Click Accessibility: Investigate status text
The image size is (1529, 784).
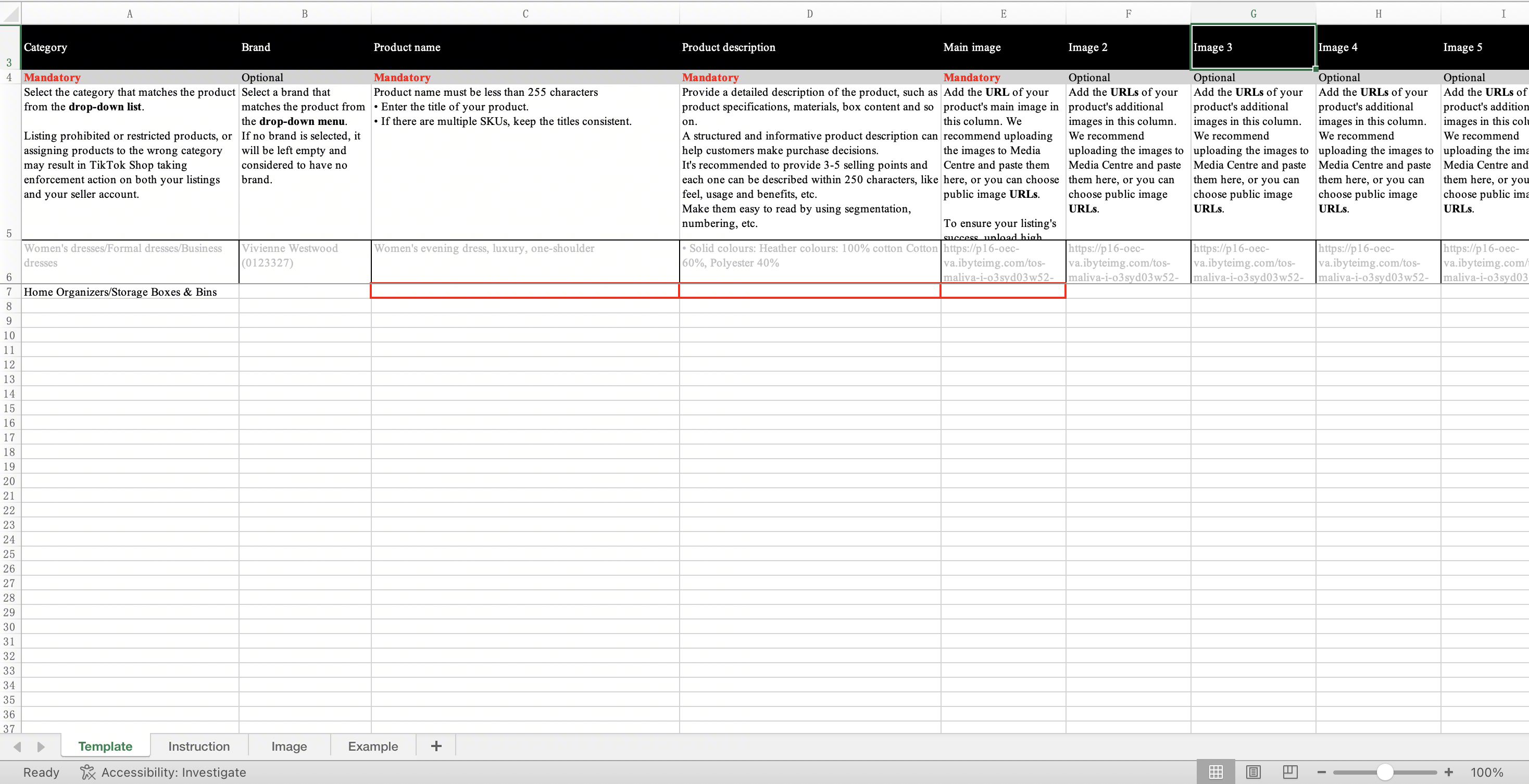coord(173,772)
